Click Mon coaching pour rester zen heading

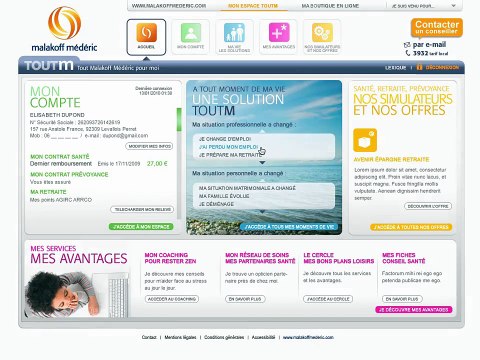tap(170, 258)
